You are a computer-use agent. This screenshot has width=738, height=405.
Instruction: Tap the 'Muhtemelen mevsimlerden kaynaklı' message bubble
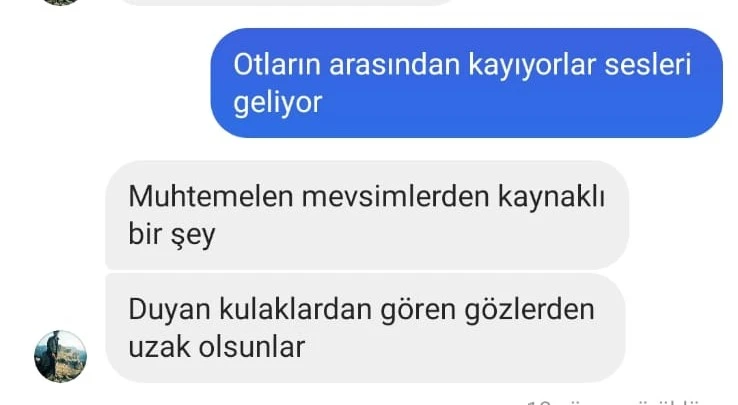tap(367, 215)
